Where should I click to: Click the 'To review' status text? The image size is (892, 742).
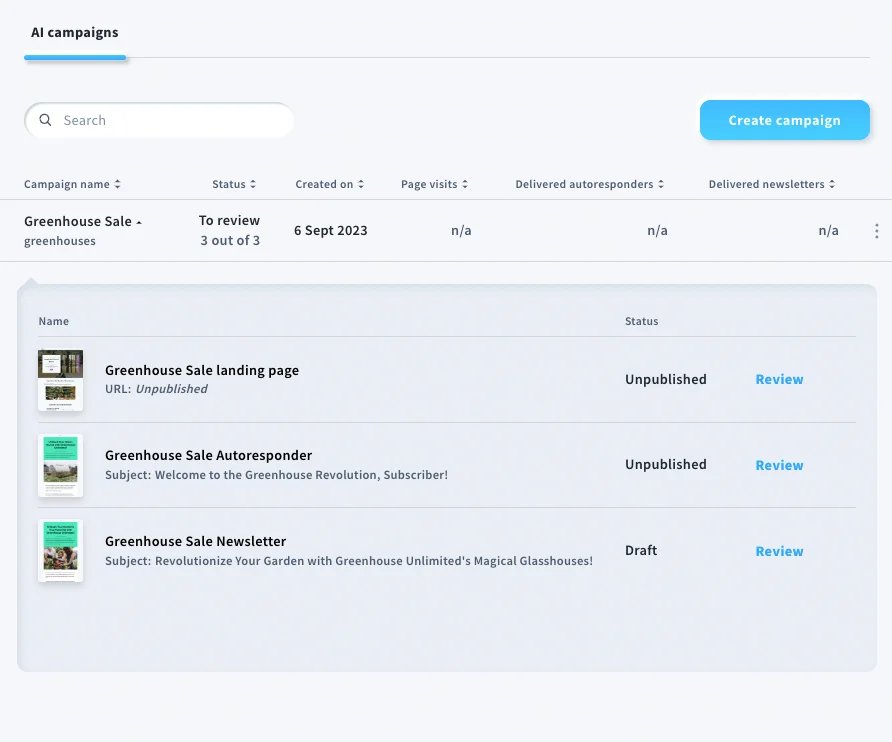[x=229, y=220]
